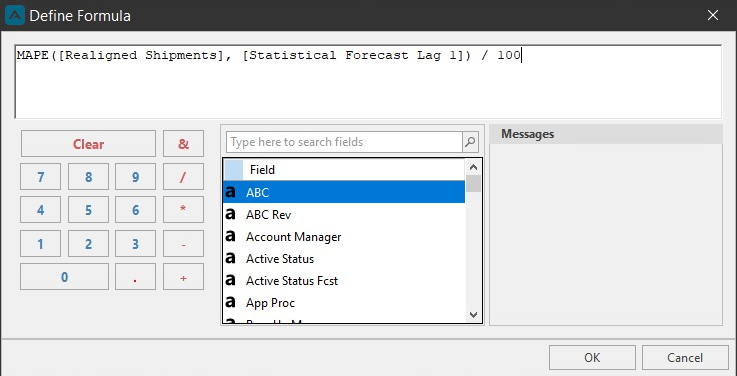Close the Define Formula window

click(x=713, y=16)
